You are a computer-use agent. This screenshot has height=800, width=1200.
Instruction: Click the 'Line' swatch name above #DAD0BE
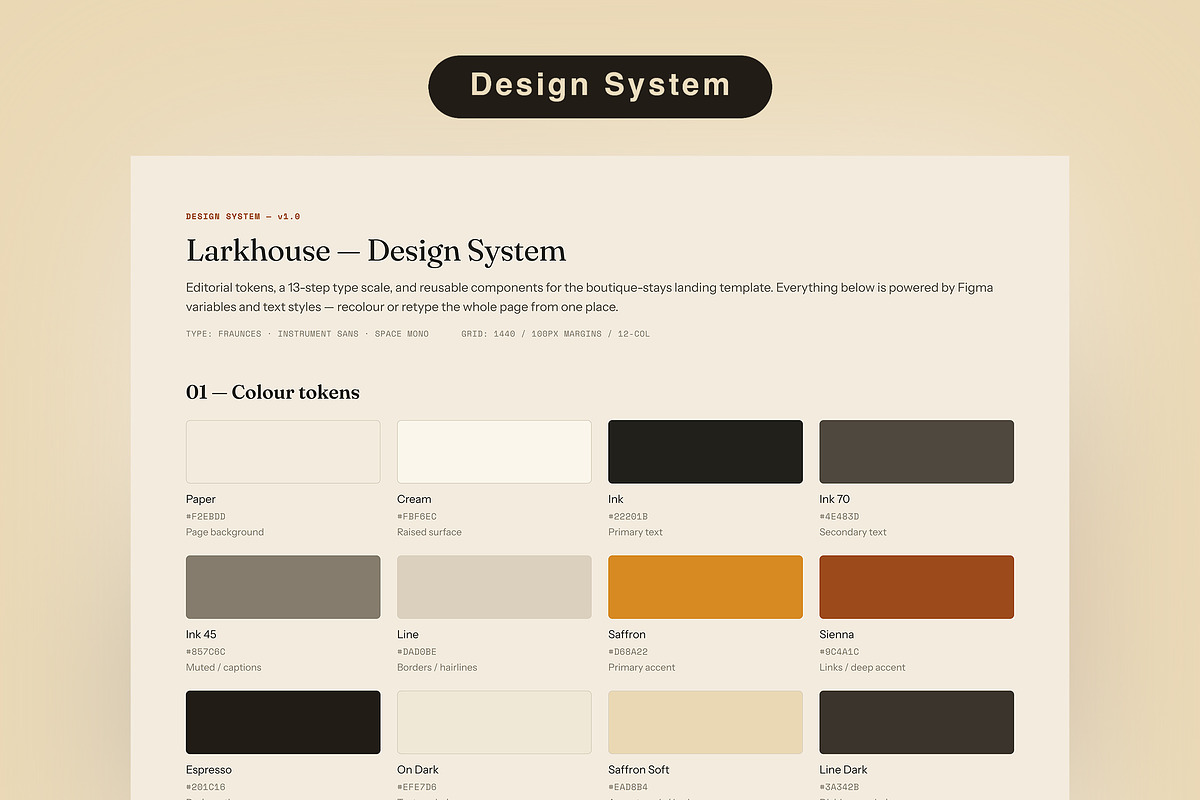tap(408, 634)
